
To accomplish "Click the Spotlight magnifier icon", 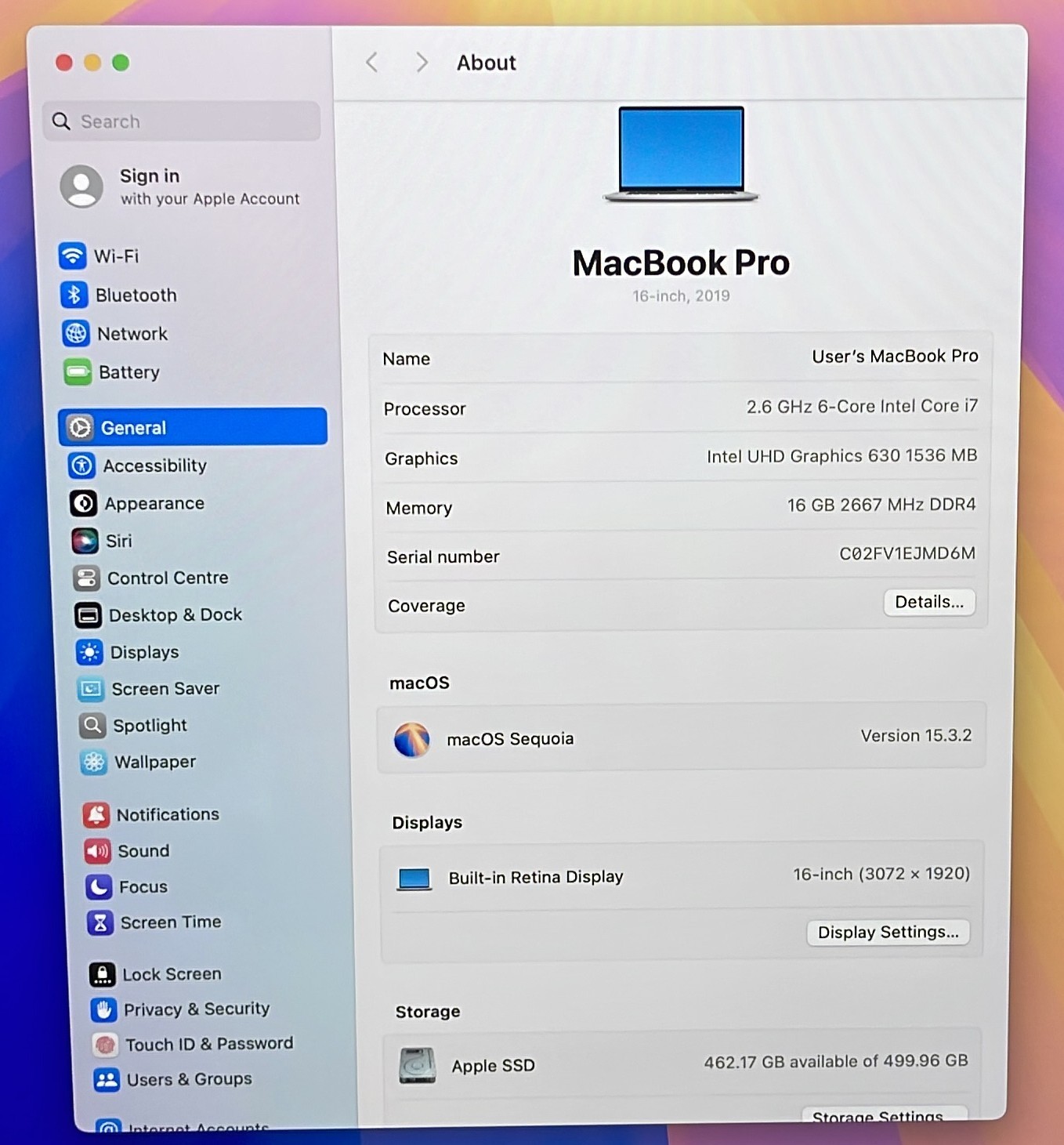I will 92,726.
